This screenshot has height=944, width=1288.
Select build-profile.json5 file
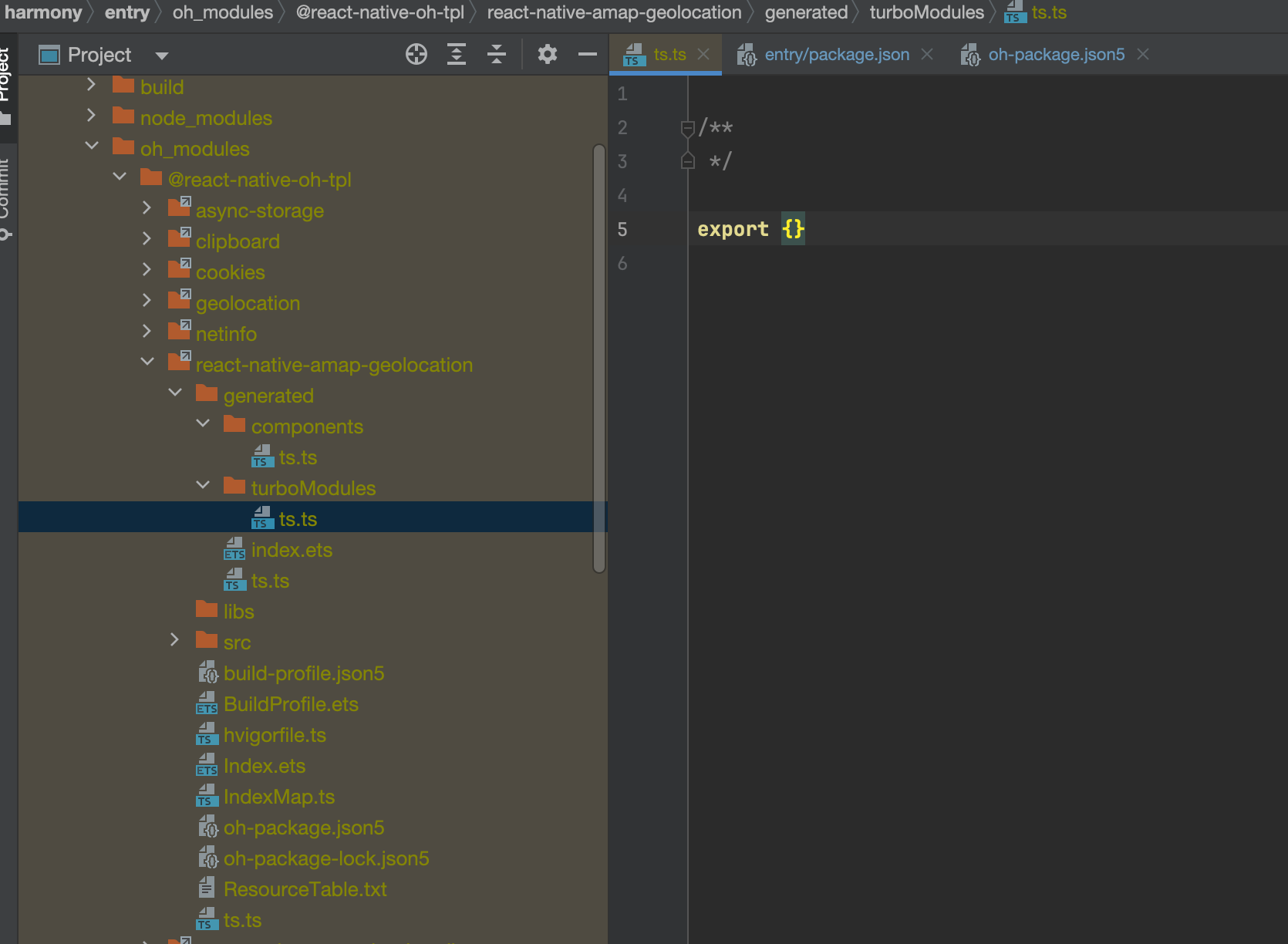[x=304, y=673]
